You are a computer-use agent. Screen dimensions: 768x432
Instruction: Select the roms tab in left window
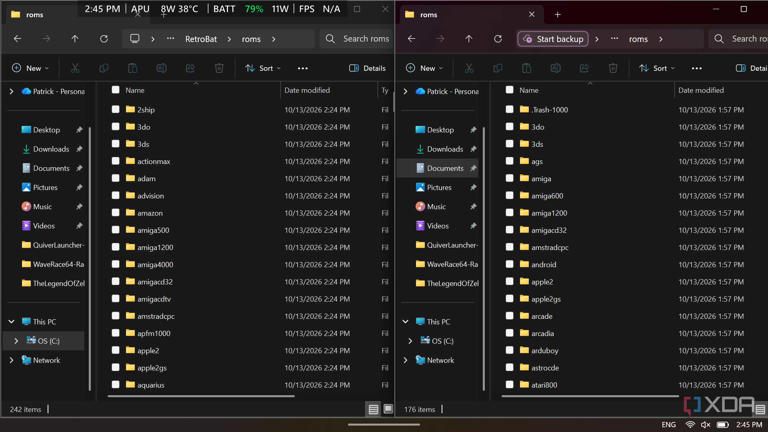click(34, 15)
